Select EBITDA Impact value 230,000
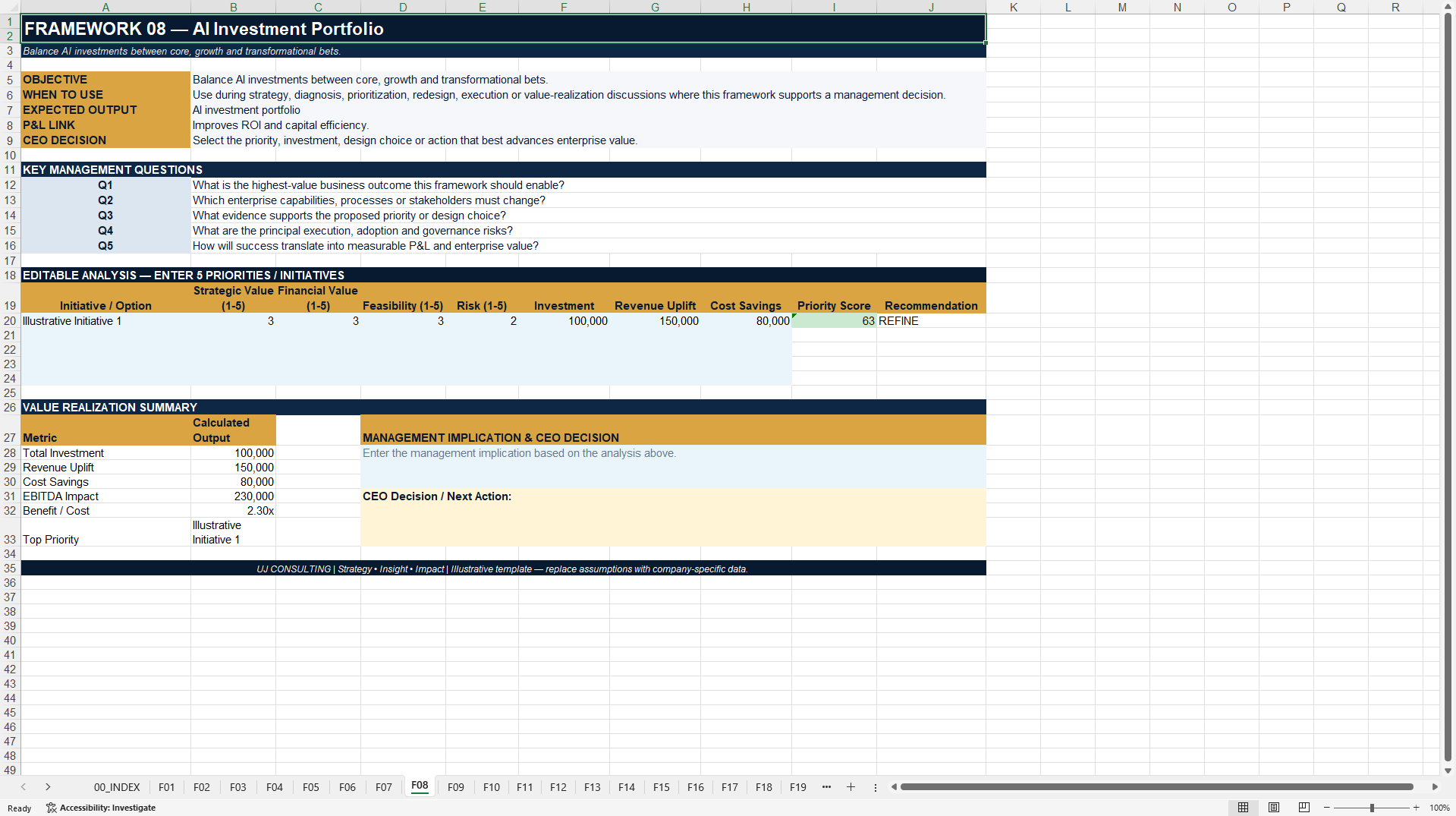 pyautogui.click(x=233, y=496)
